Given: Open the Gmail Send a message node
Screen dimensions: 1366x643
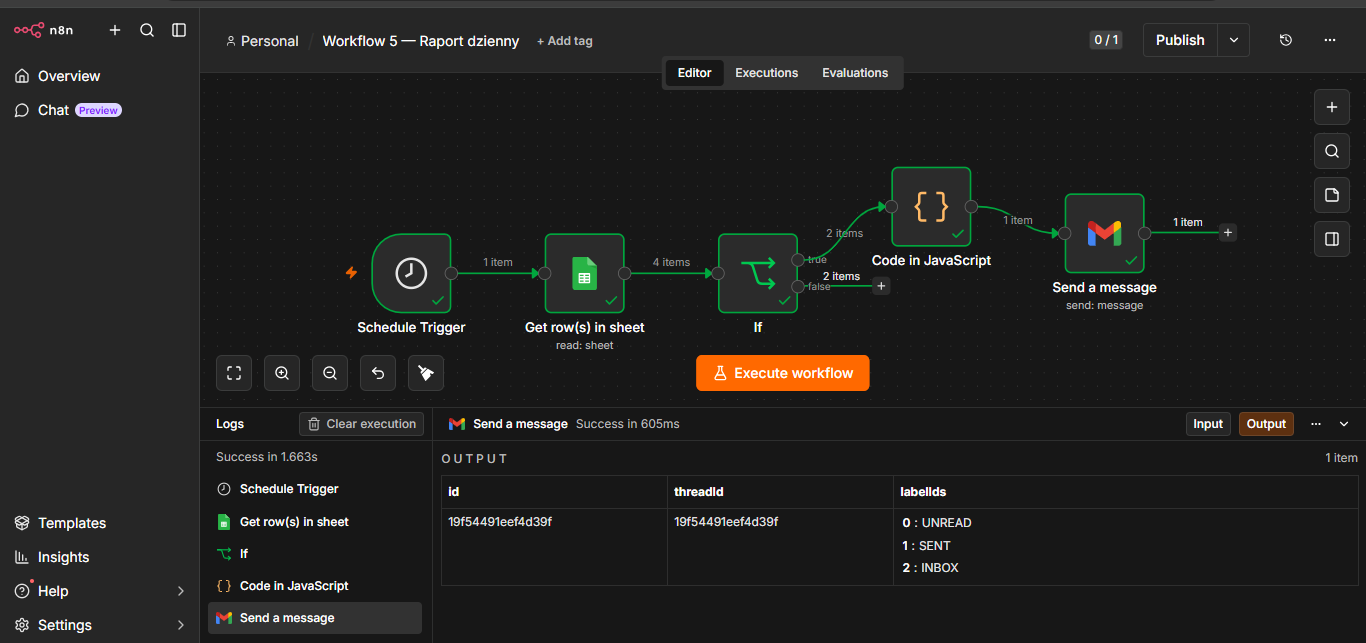Looking at the screenshot, I should (1105, 233).
